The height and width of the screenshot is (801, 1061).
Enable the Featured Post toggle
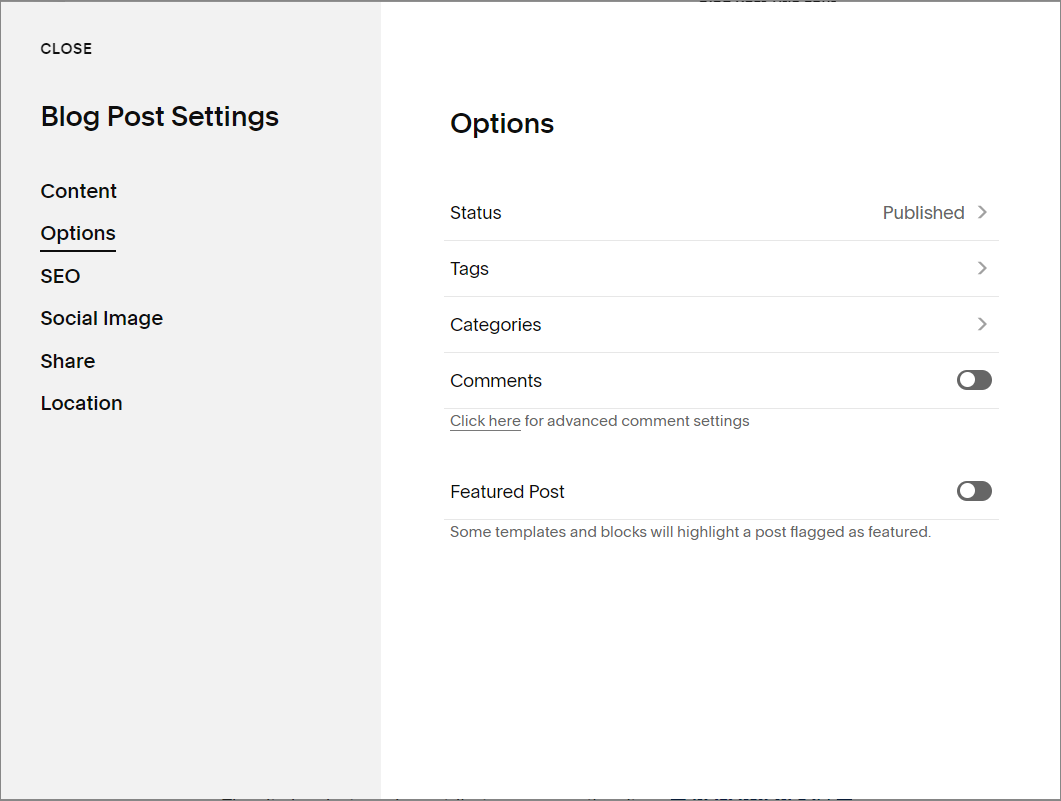(x=973, y=491)
